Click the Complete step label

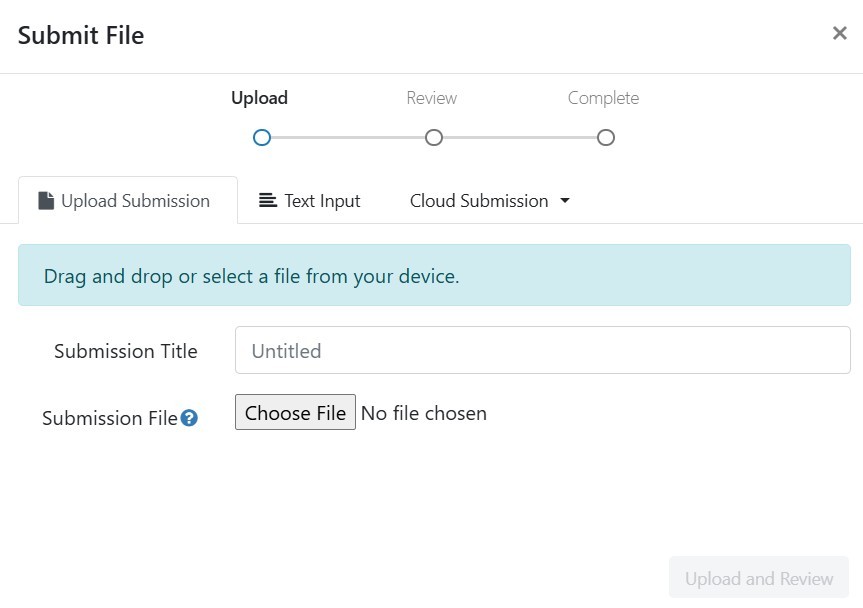tap(604, 98)
